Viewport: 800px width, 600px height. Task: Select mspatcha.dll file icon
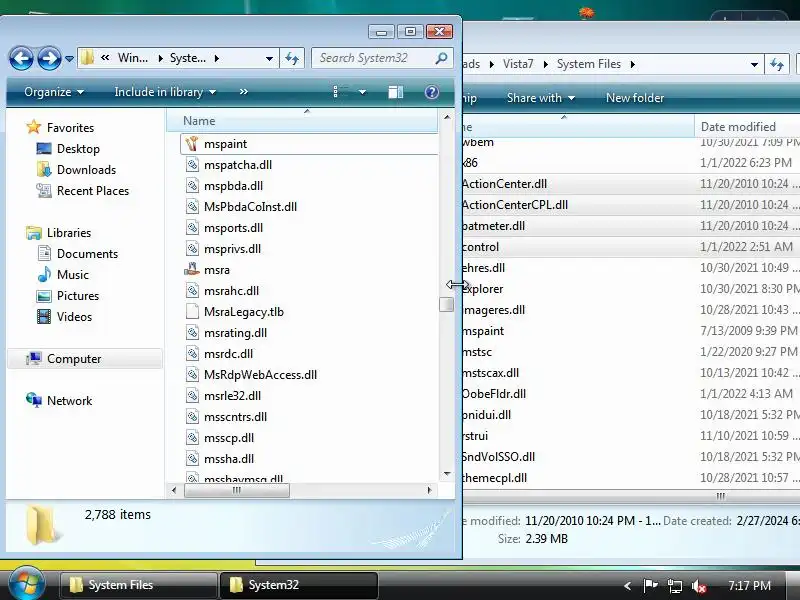click(x=192, y=165)
